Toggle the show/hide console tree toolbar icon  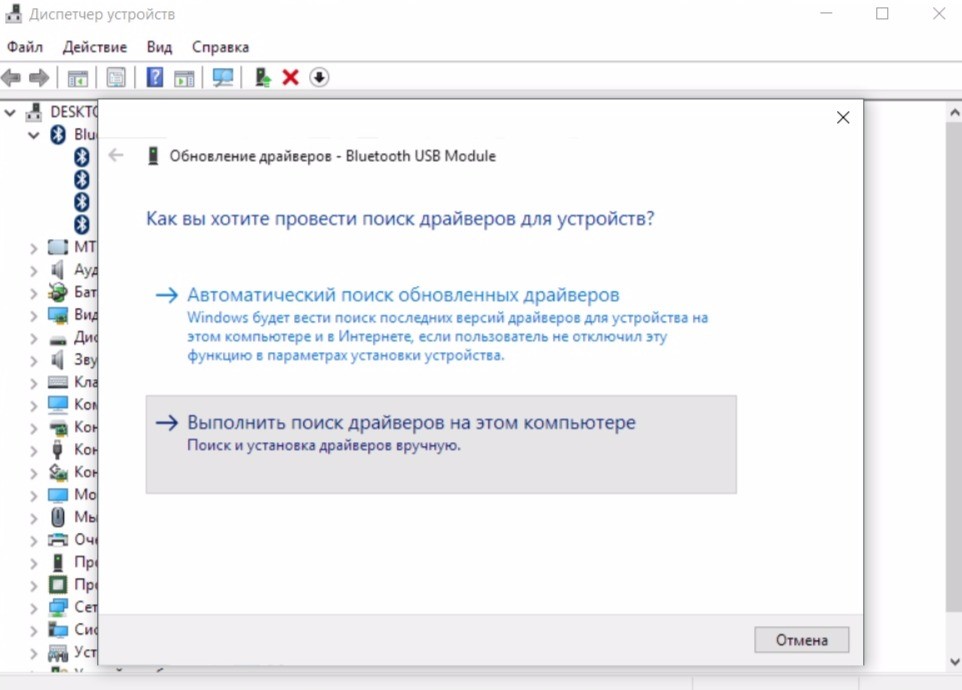tap(77, 78)
